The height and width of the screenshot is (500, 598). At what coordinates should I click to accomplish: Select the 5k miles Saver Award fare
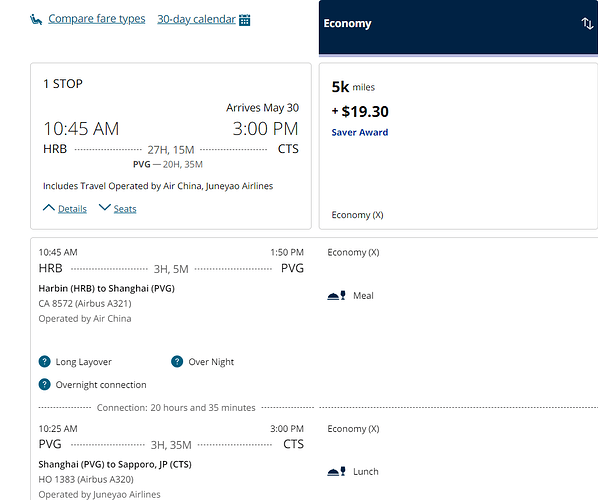tap(458, 146)
